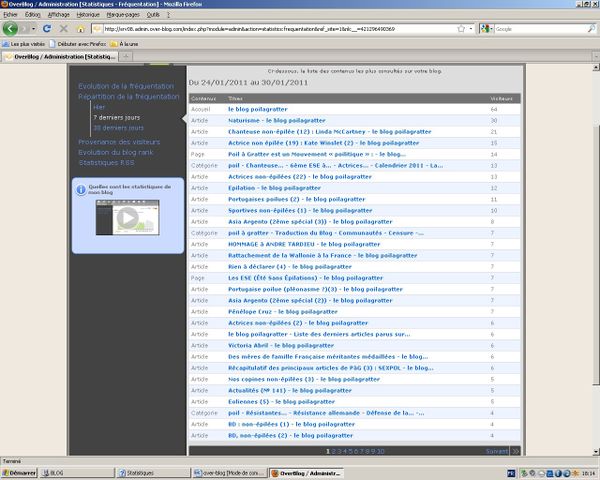Click the scrollbar down arrow
The height and width of the screenshot is (480, 600).
[x=596, y=452]
